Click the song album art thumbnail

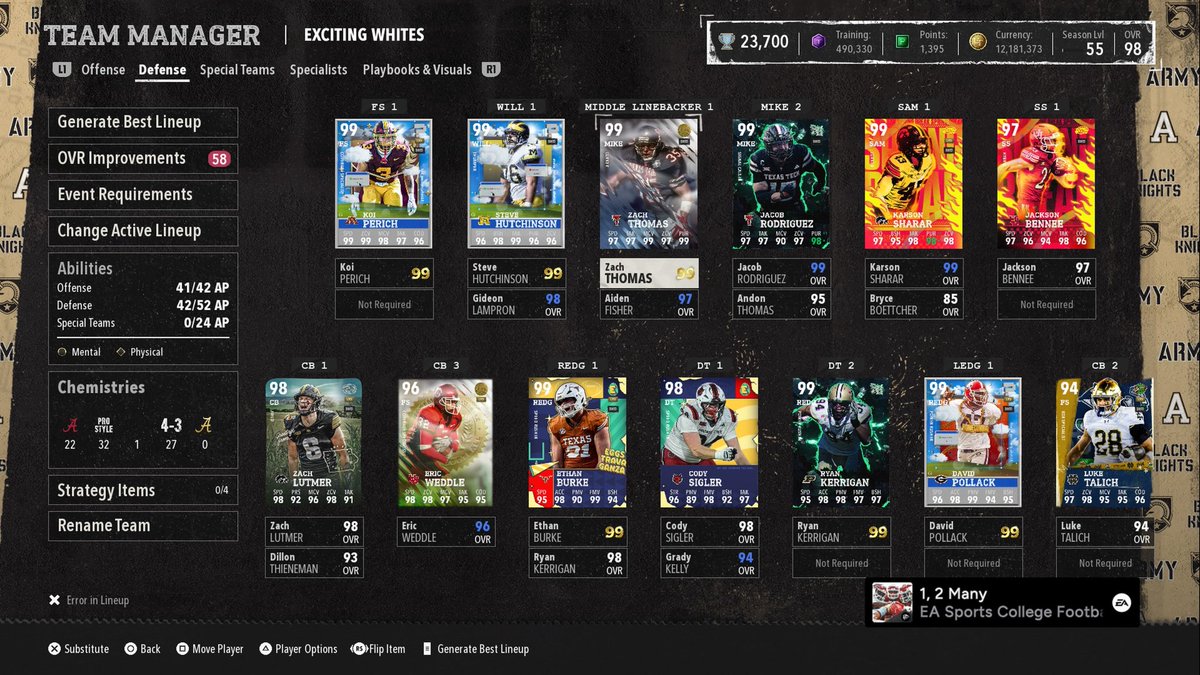(x=892, y=603)
